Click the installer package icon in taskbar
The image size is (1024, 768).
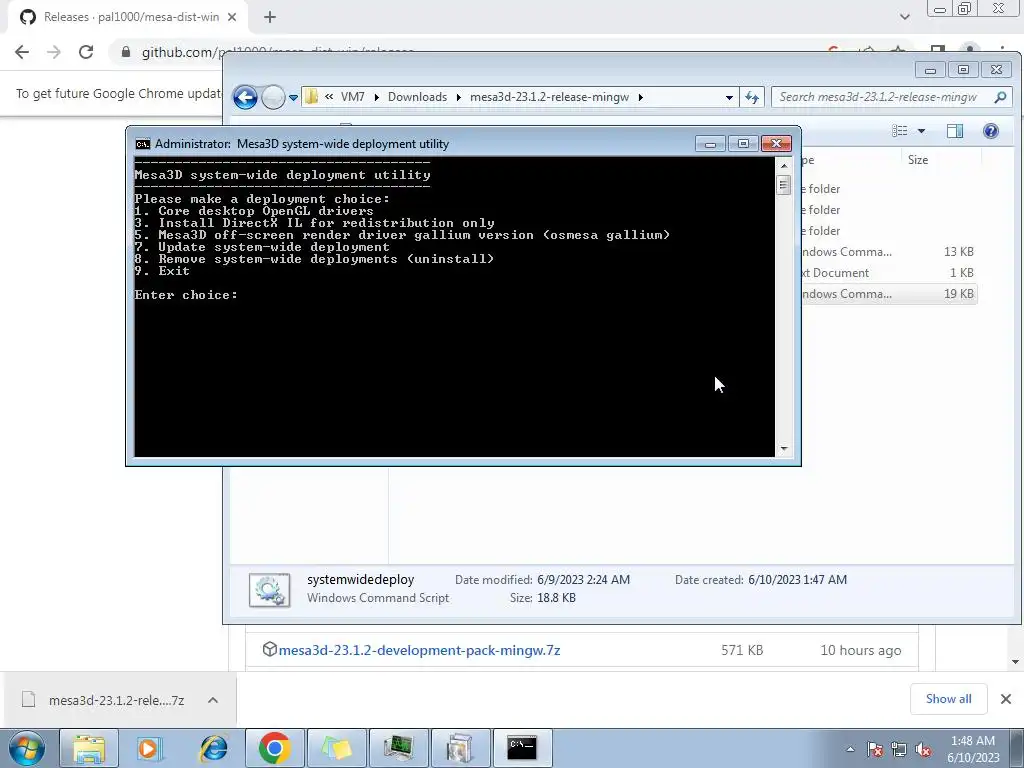click(x=460, y=748)
